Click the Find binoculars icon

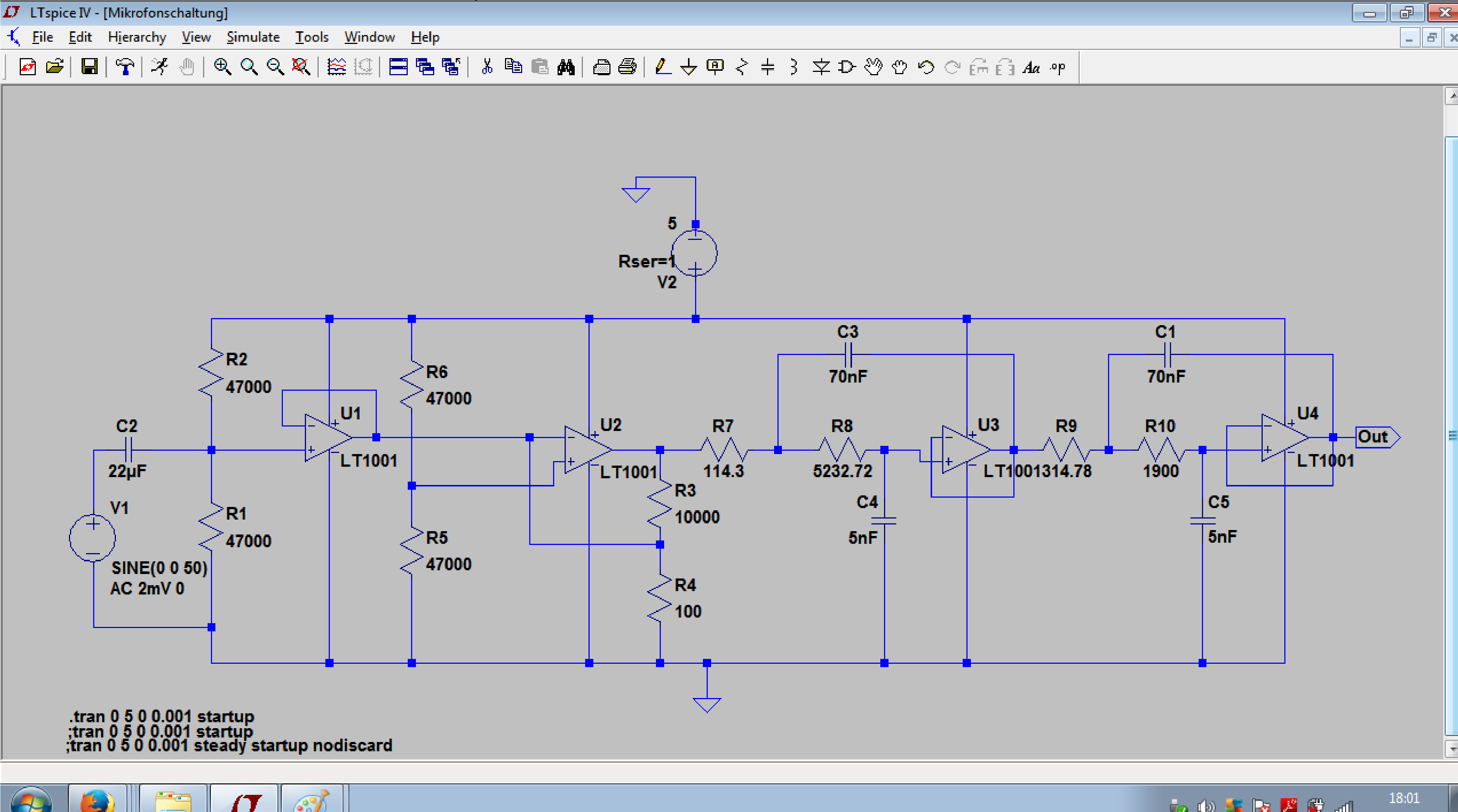566,67
